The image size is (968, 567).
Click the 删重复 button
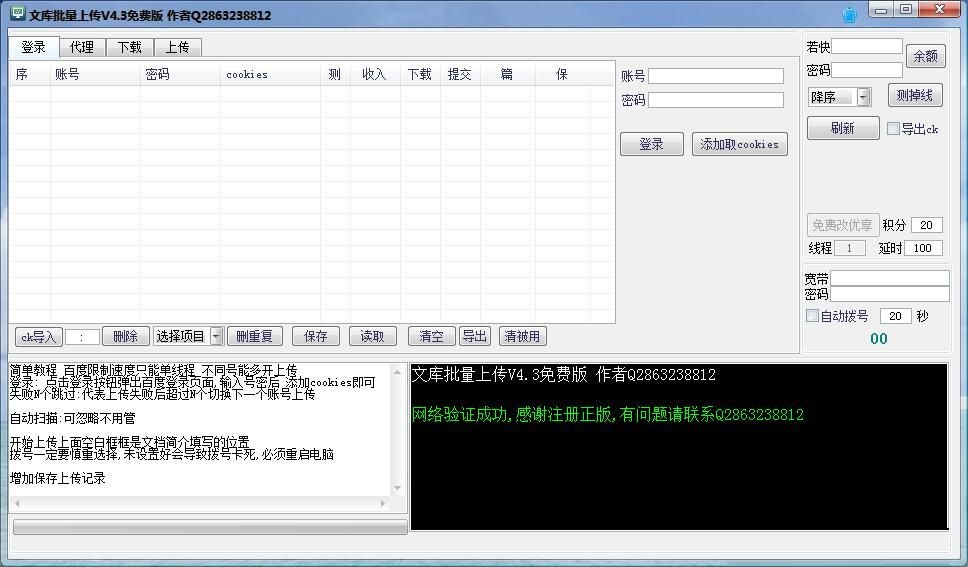pyautogui.click(x=254, y=337)
